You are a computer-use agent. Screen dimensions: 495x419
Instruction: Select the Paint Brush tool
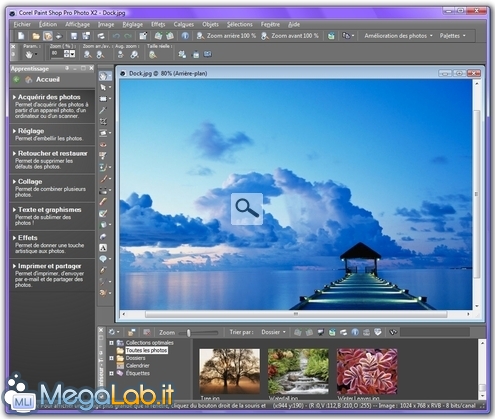103,179
